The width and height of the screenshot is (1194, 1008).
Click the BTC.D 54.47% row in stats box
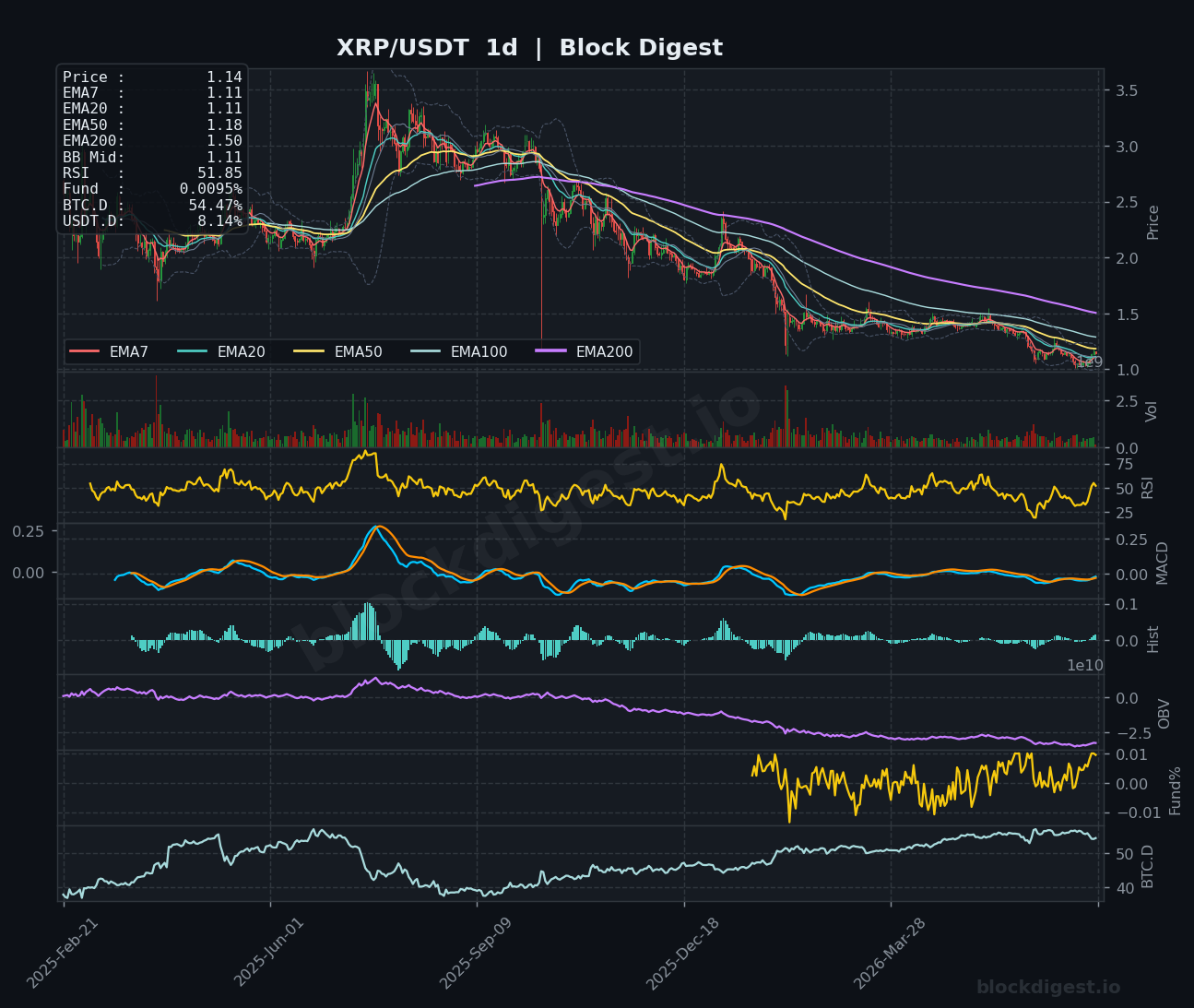[x=152, y=205]
